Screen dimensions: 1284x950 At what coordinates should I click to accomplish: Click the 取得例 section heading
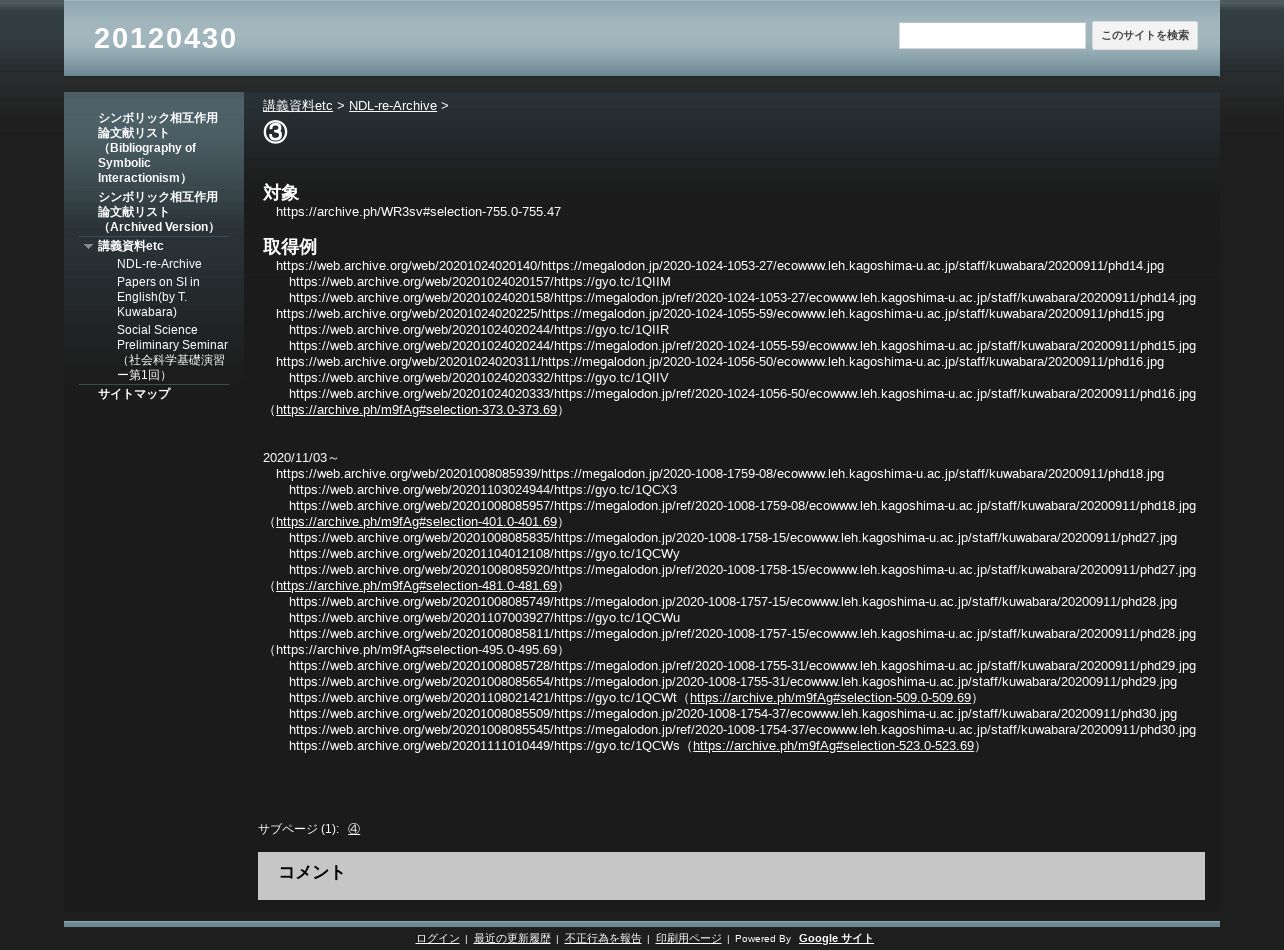(x=290, y=247)
